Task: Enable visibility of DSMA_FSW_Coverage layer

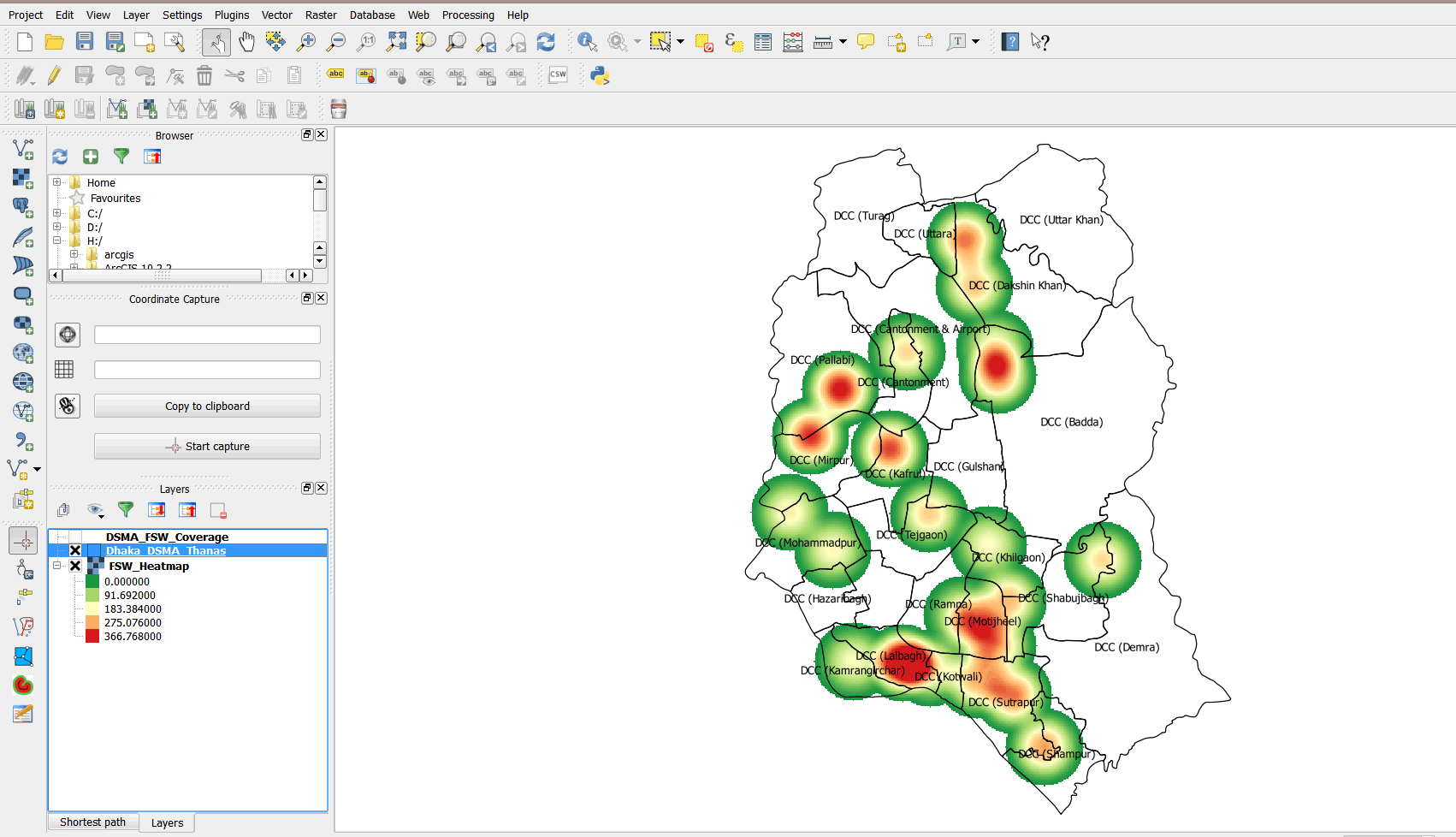Action: tap(75, 537)
